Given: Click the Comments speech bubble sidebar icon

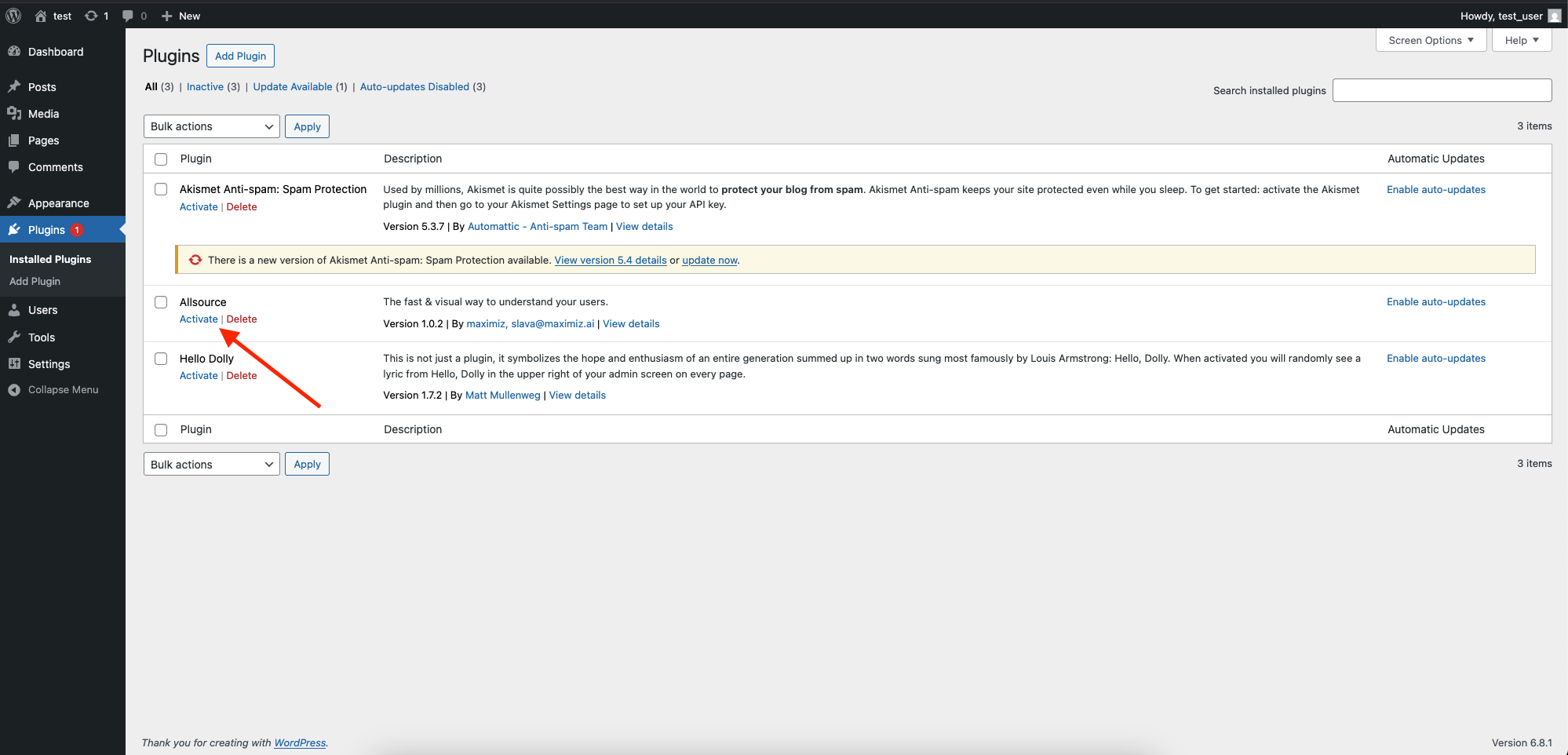Looking at the screenshot, I should tap(14, 167).
